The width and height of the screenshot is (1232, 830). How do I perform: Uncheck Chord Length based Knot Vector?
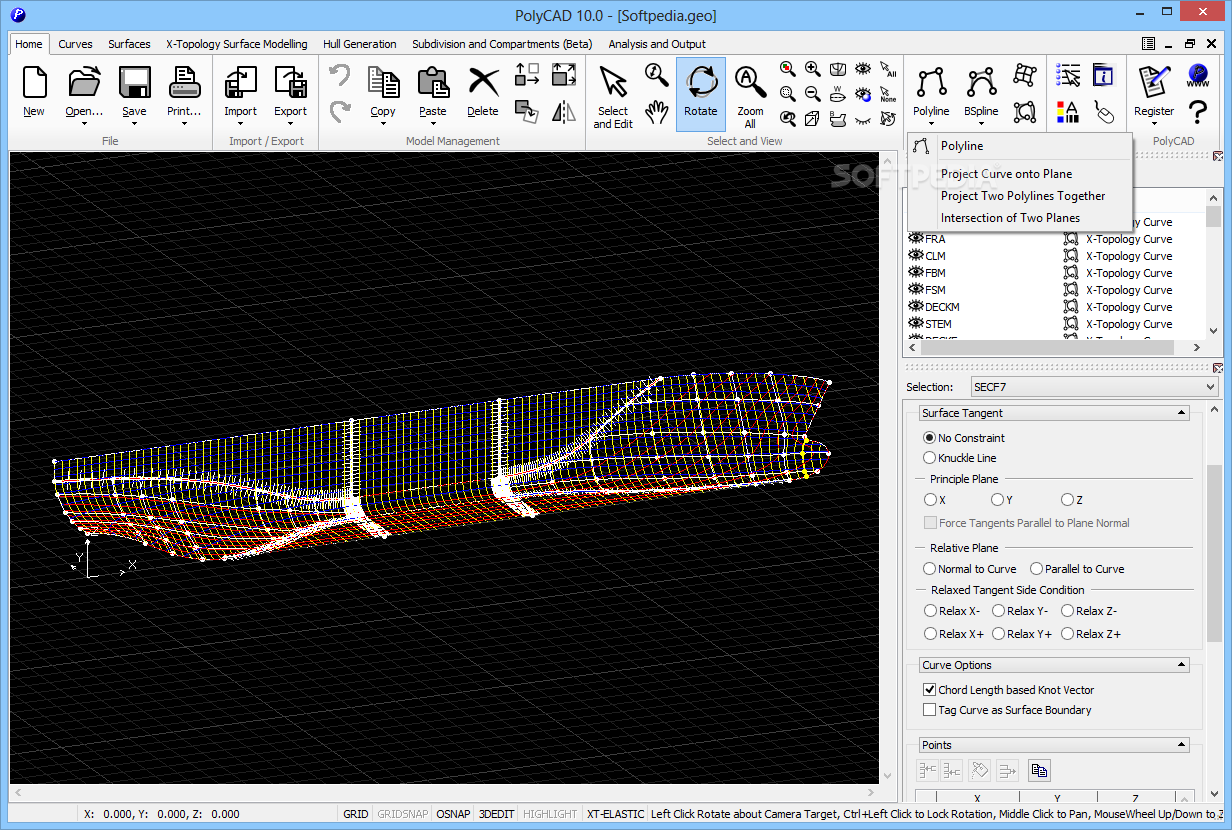point(930,690)
